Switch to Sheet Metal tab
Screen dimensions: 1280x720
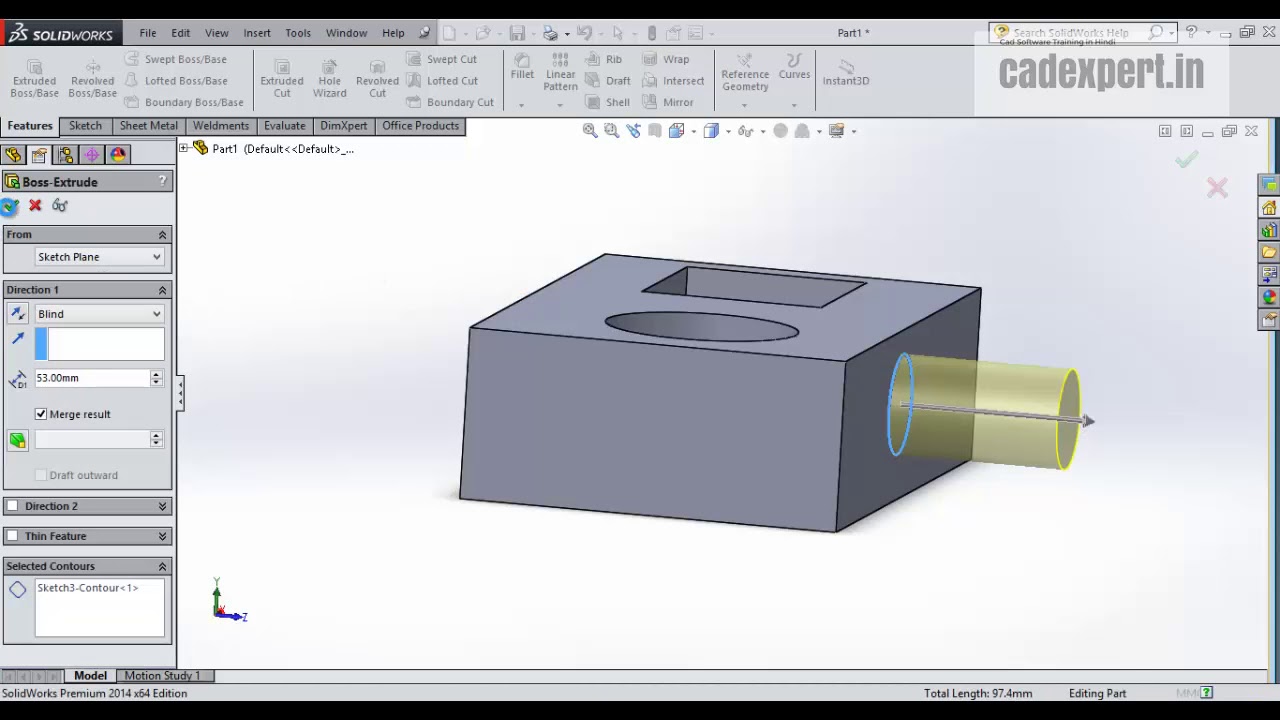point(149,126)
